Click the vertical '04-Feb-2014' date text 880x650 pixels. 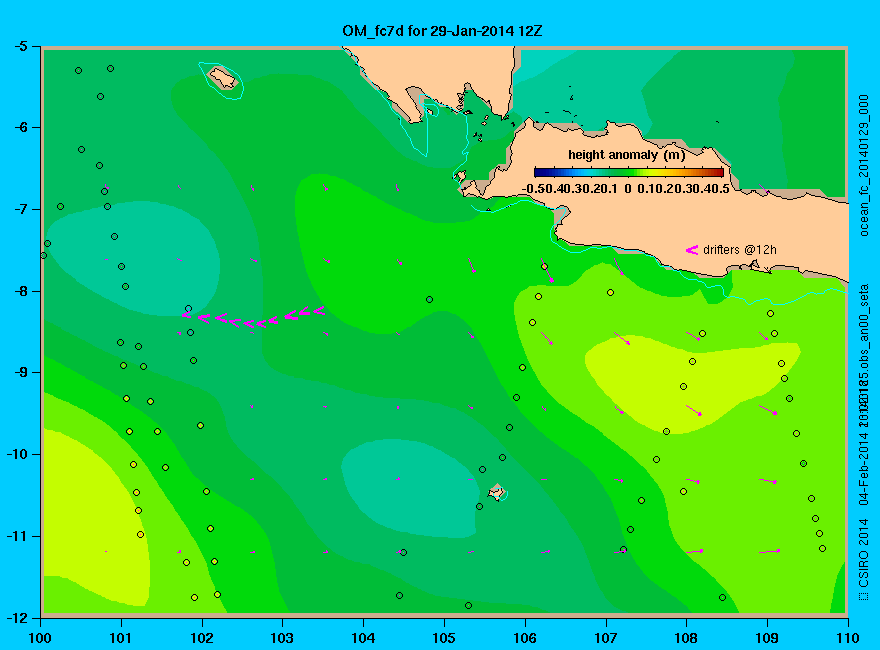863,468
